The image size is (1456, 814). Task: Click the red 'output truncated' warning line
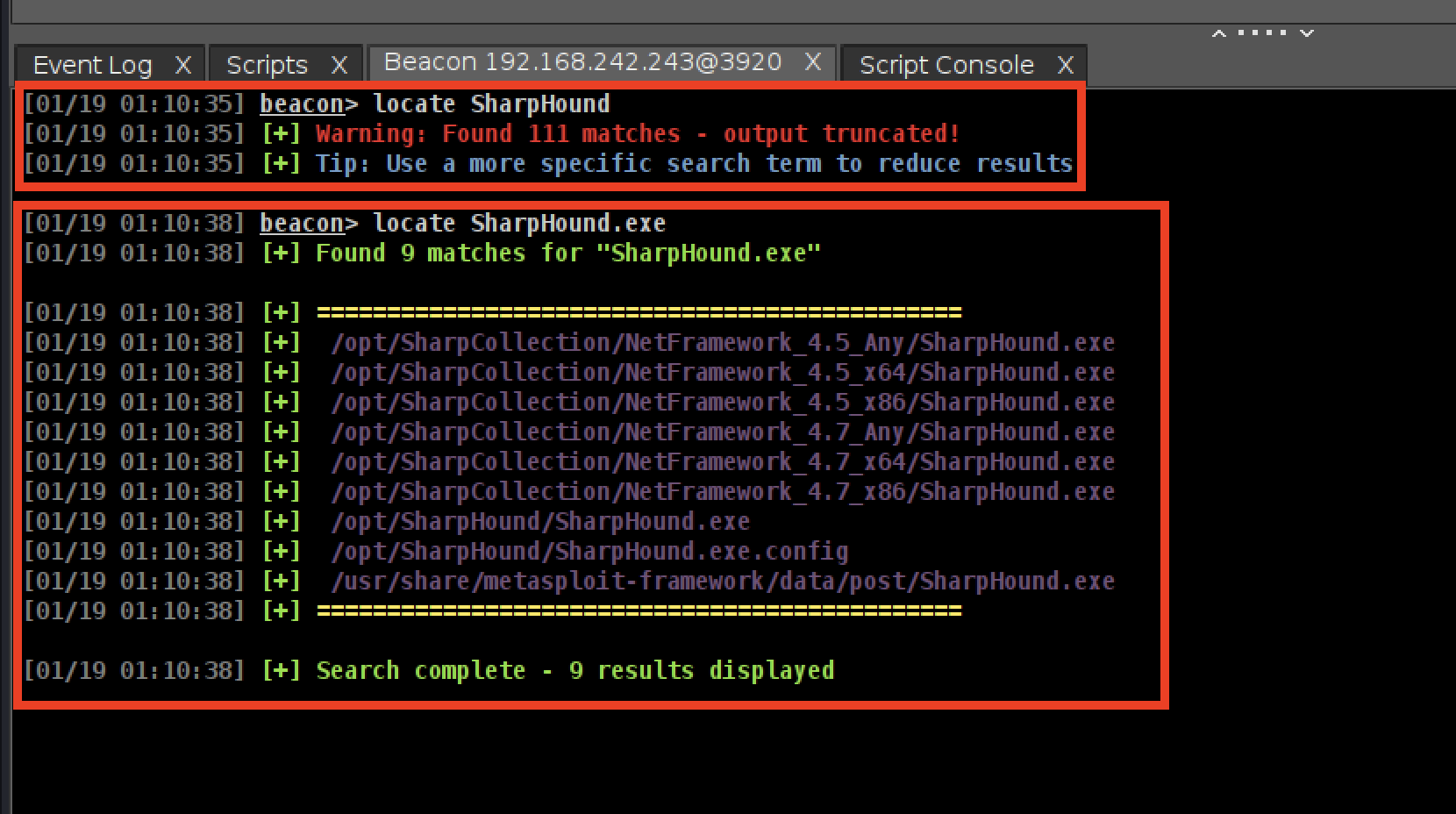tap(637, 134)
